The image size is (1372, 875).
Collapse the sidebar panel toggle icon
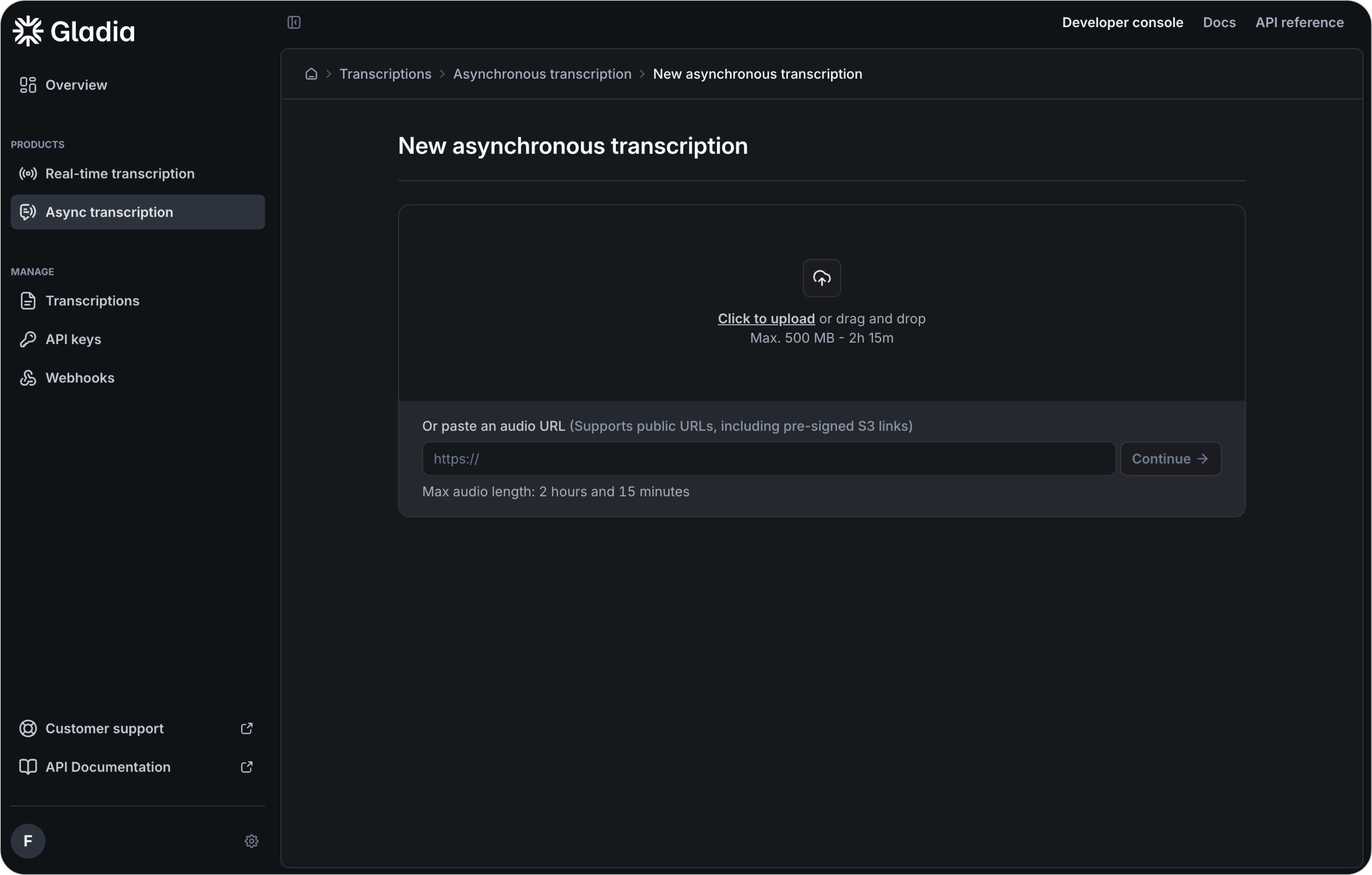point(294,22)
